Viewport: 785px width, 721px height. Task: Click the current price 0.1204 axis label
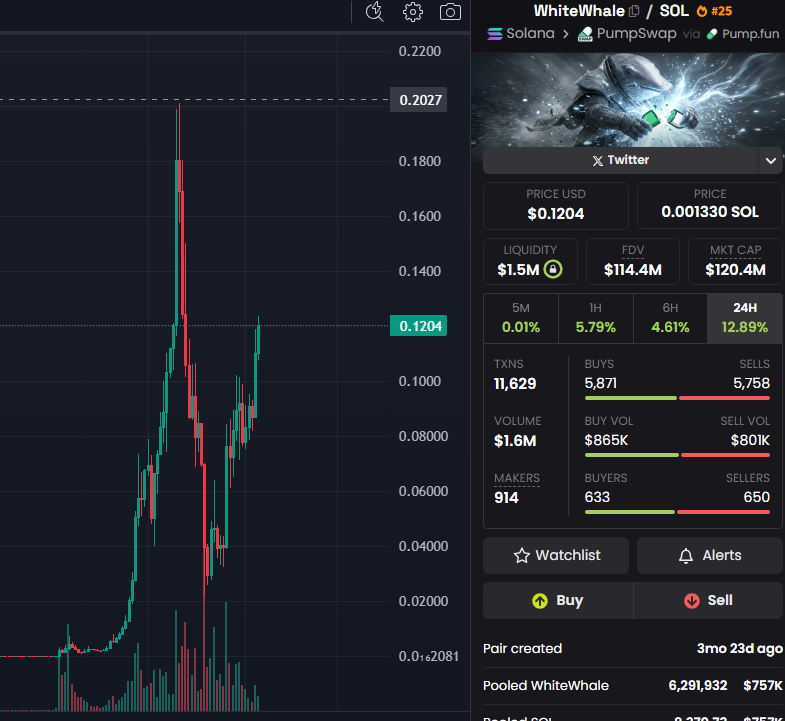tap(419, 326)
